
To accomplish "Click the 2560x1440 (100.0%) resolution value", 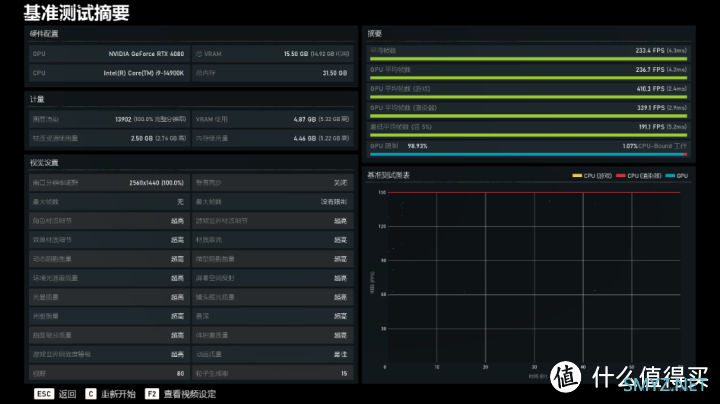I will click(x=156, y=183).
